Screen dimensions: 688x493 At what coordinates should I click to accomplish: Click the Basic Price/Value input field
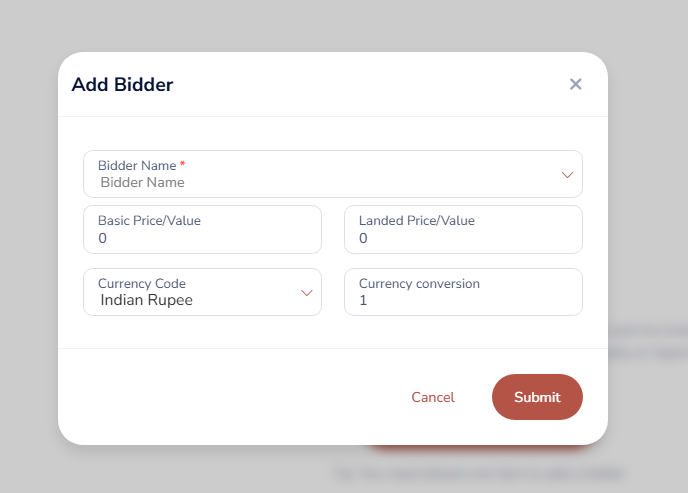point(202,239)
